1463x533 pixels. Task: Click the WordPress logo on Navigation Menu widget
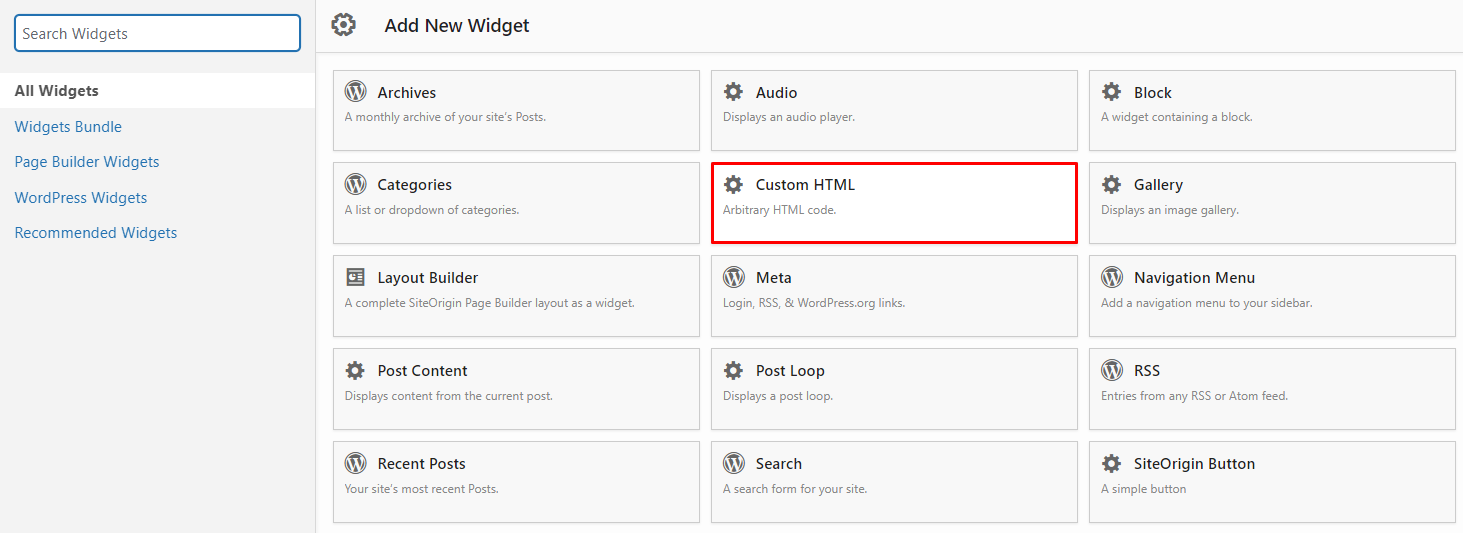[x=1111, y=277]
